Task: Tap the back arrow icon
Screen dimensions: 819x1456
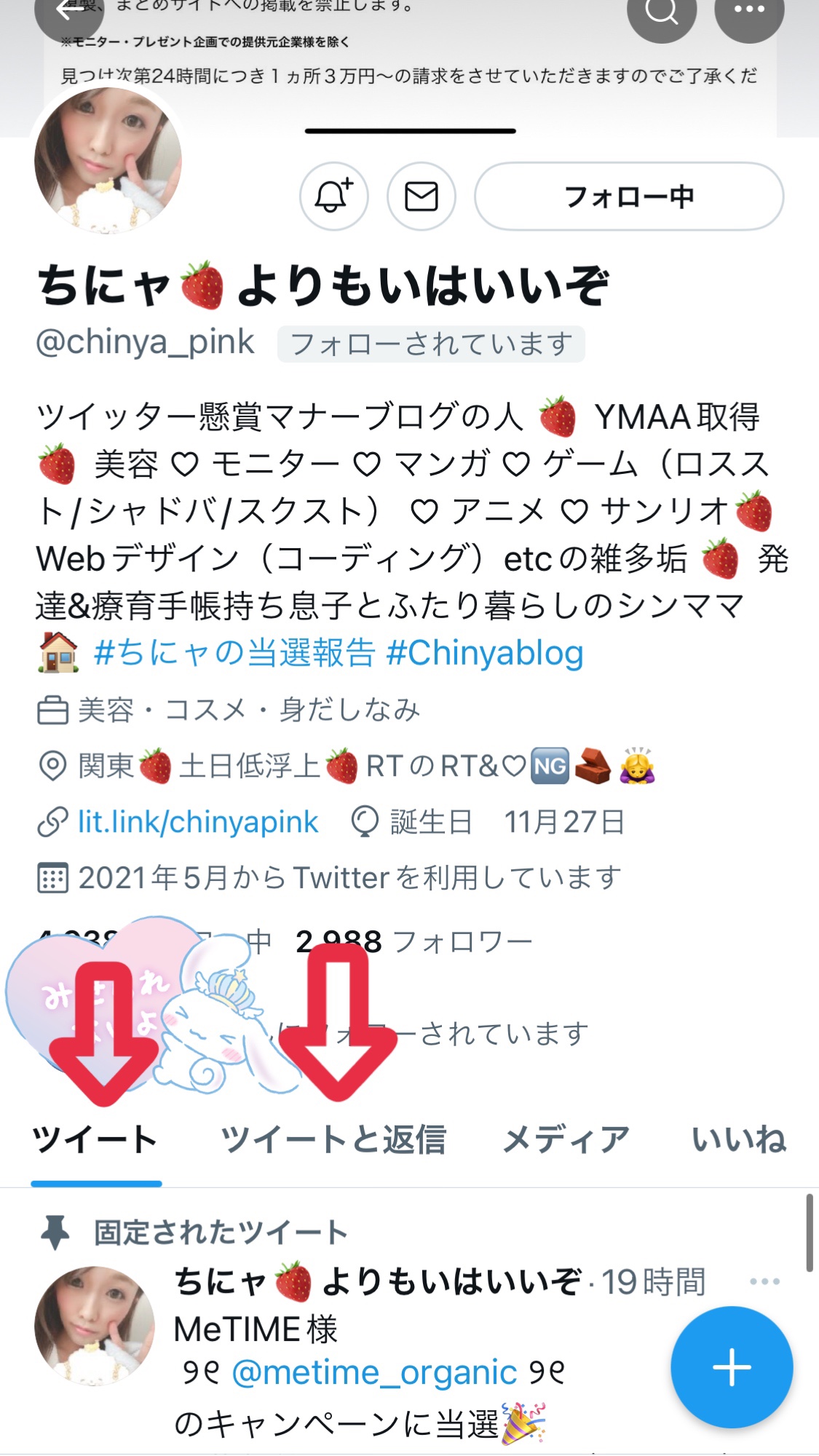Action: (x=69, y=11)
